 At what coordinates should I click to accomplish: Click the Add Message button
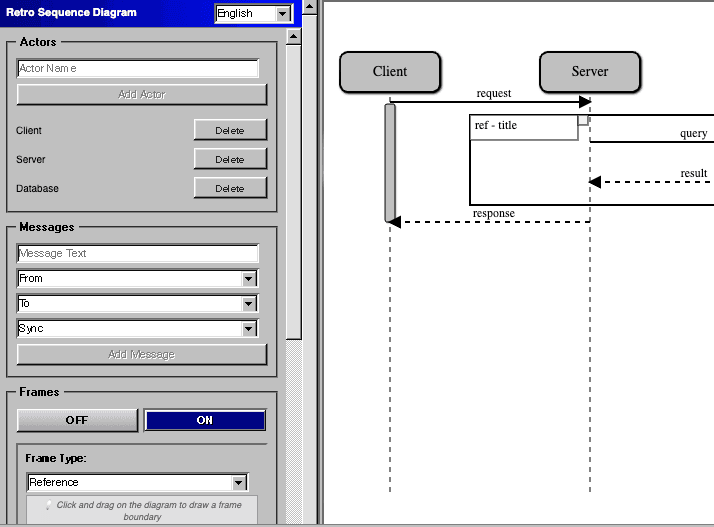(x=142, y=354)
